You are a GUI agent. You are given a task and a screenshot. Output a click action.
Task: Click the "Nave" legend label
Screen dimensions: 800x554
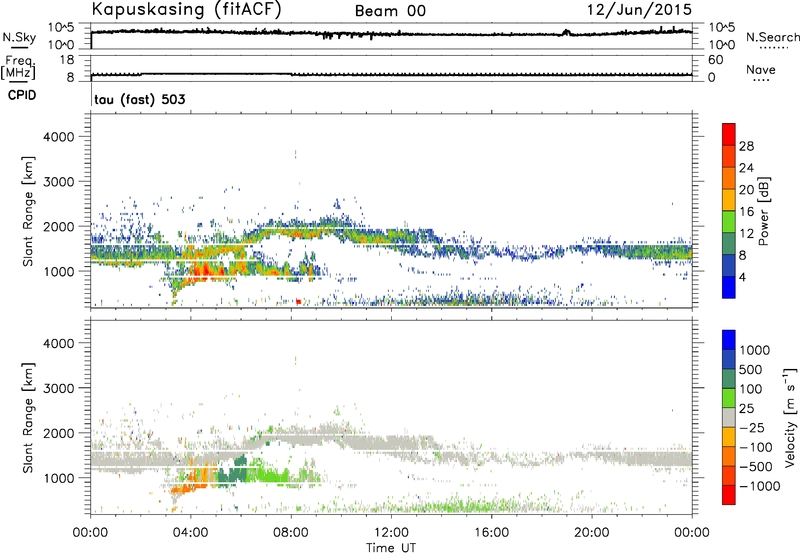(x=761, y=69)
